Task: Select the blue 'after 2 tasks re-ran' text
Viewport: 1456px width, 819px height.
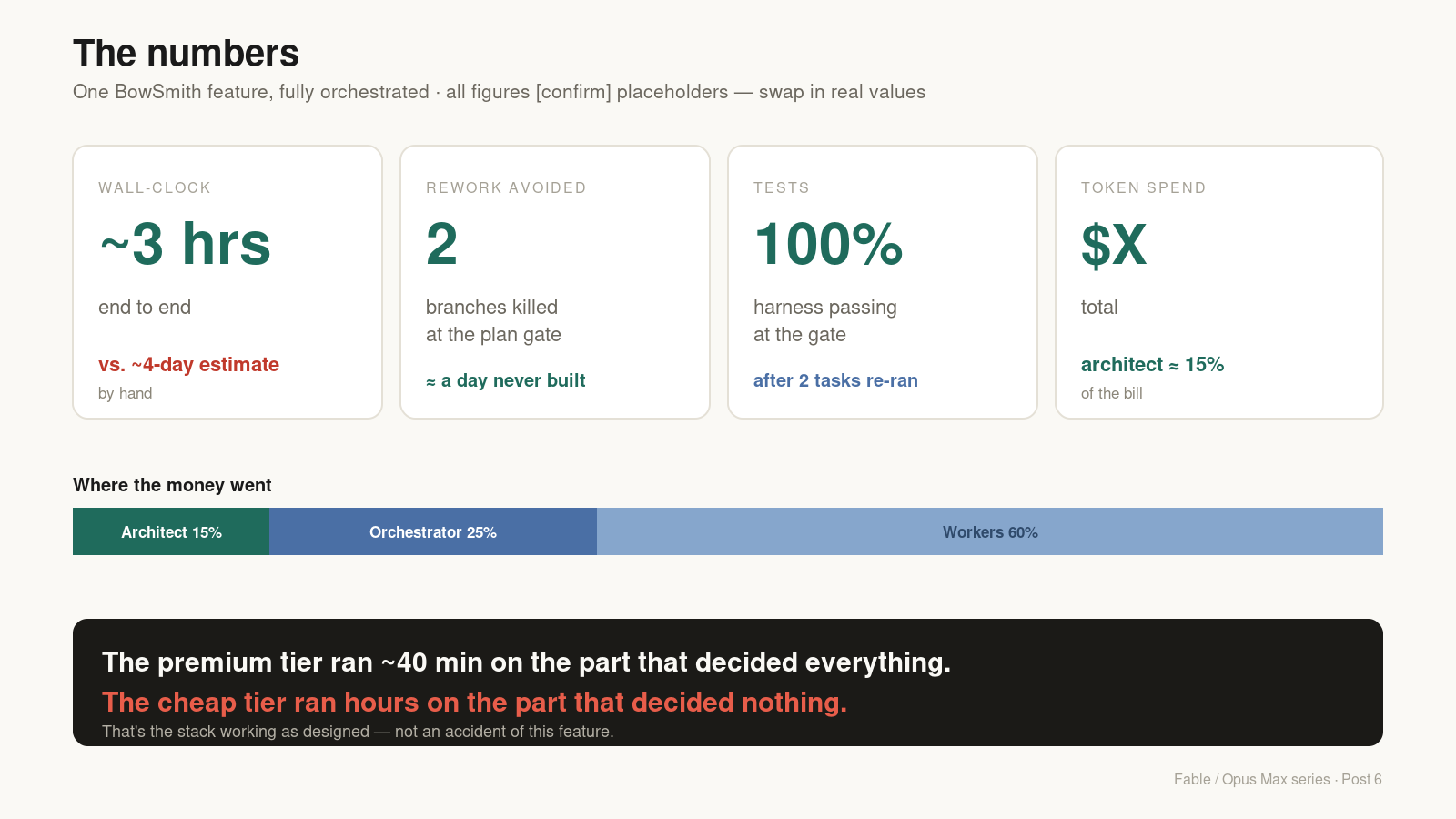Action: coord(835,380)
